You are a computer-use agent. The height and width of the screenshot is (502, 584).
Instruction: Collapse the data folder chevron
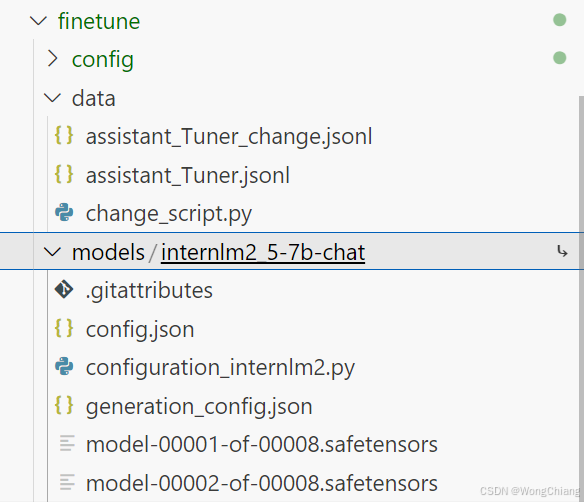pos(52,98)
